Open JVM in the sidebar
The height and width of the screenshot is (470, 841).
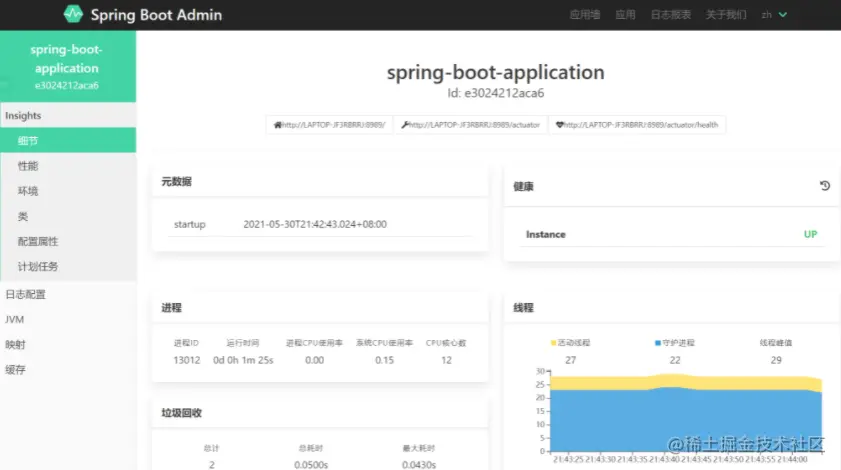tap(68, 319)
